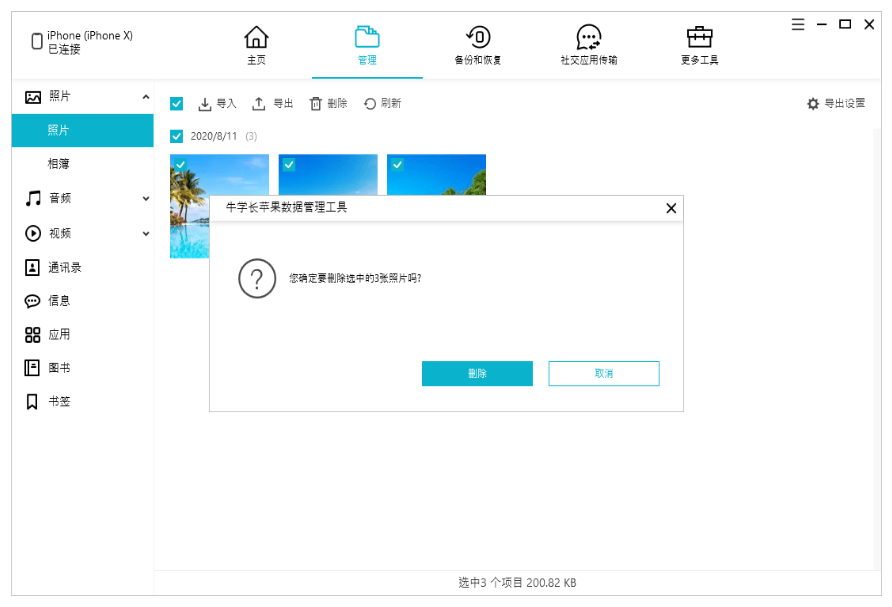892x607 pixels.
Task: Click the 导出 export icon
Action: pos(259,104)
